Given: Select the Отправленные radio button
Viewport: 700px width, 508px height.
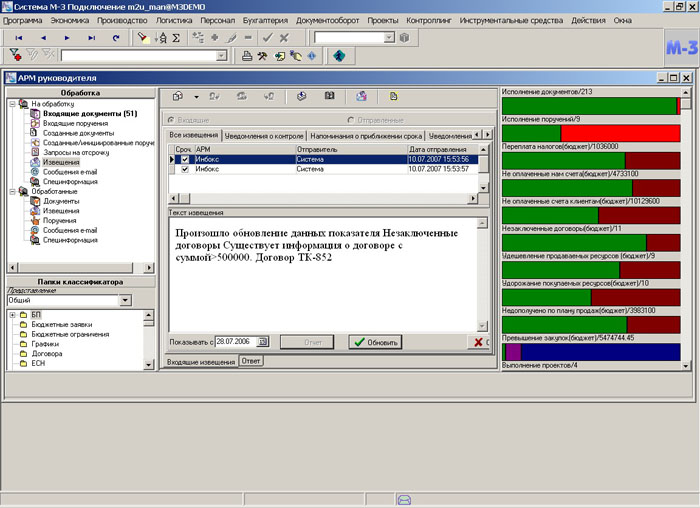Looking at the screenshot, I should pos(351,120).
